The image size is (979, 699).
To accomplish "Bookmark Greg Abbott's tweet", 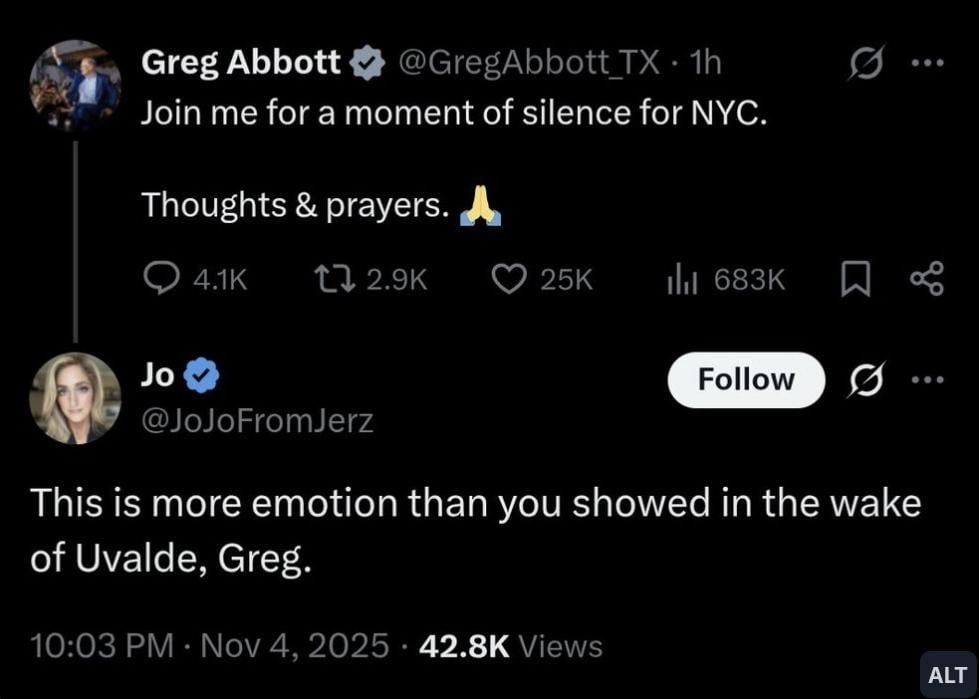I will pos(853,279).
